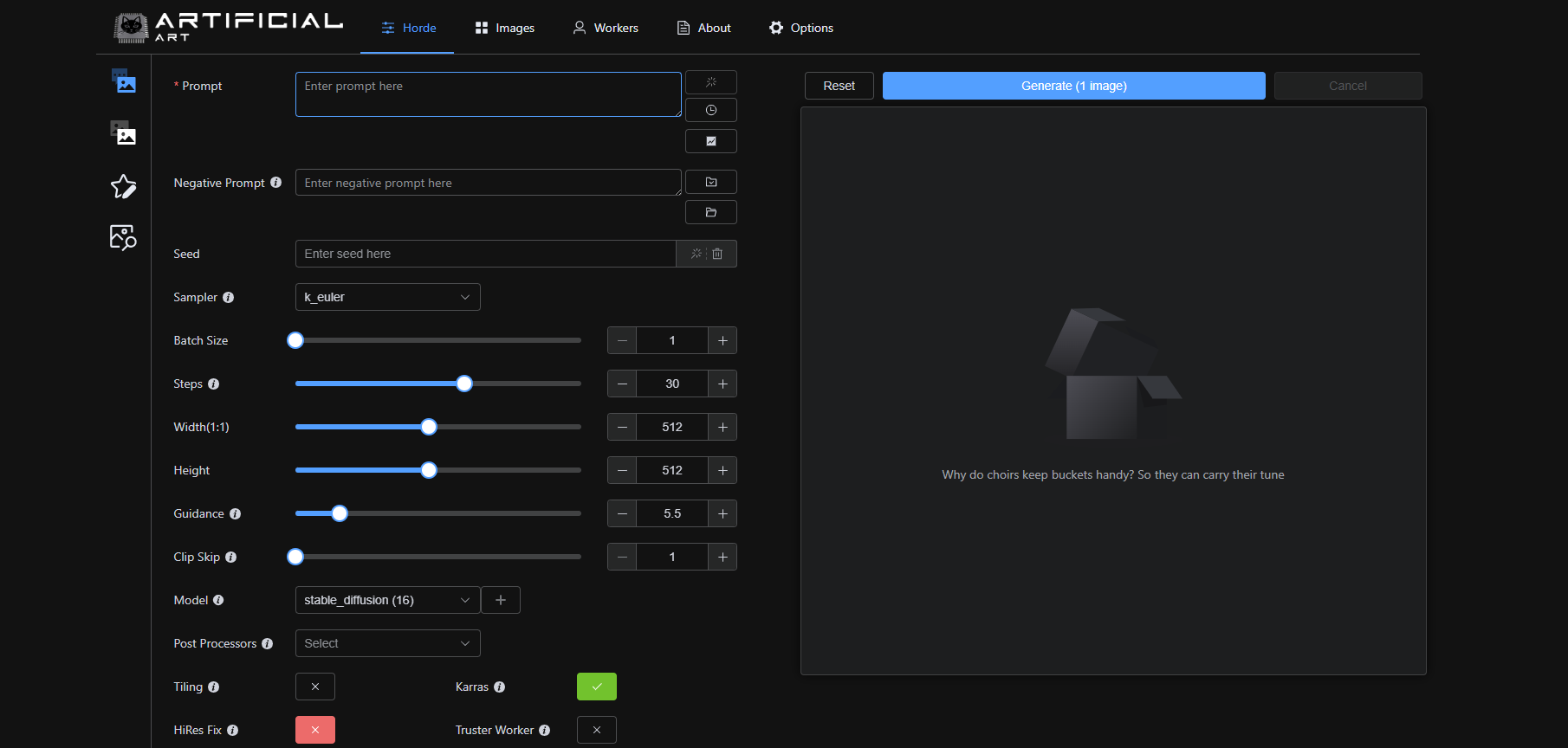Switch to the About tab

703,28
